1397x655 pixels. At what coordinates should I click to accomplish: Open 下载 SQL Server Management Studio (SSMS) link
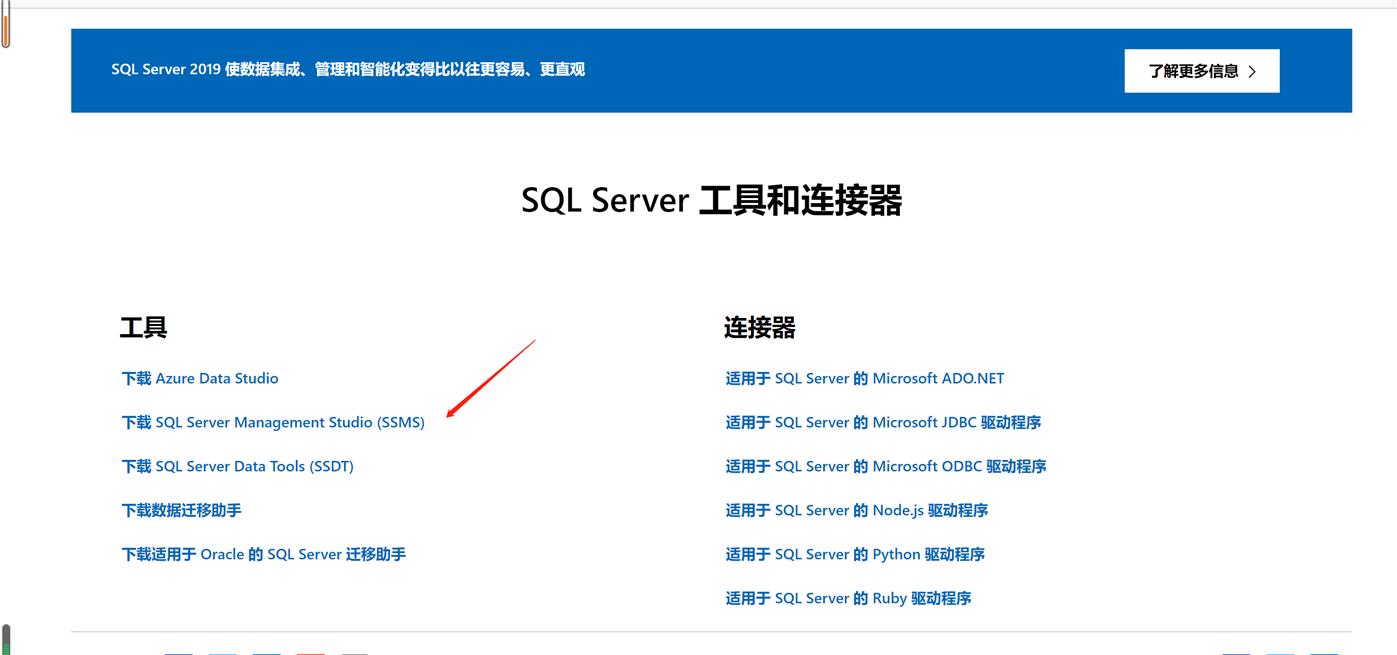click(273, 422)
